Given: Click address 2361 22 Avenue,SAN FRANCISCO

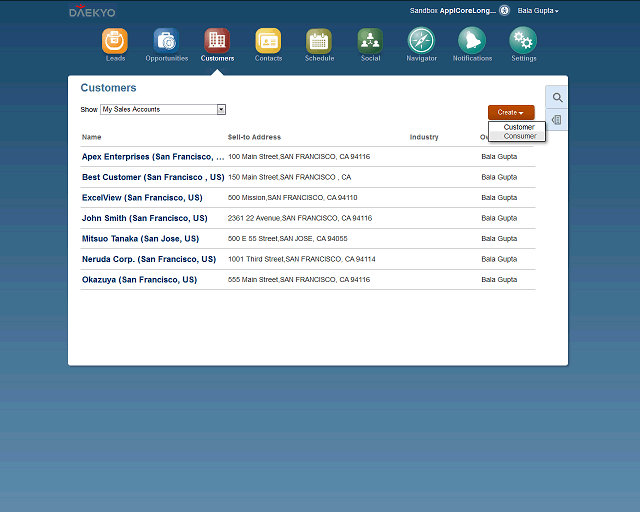Looking at the screenshot, I should click(300, 218).
